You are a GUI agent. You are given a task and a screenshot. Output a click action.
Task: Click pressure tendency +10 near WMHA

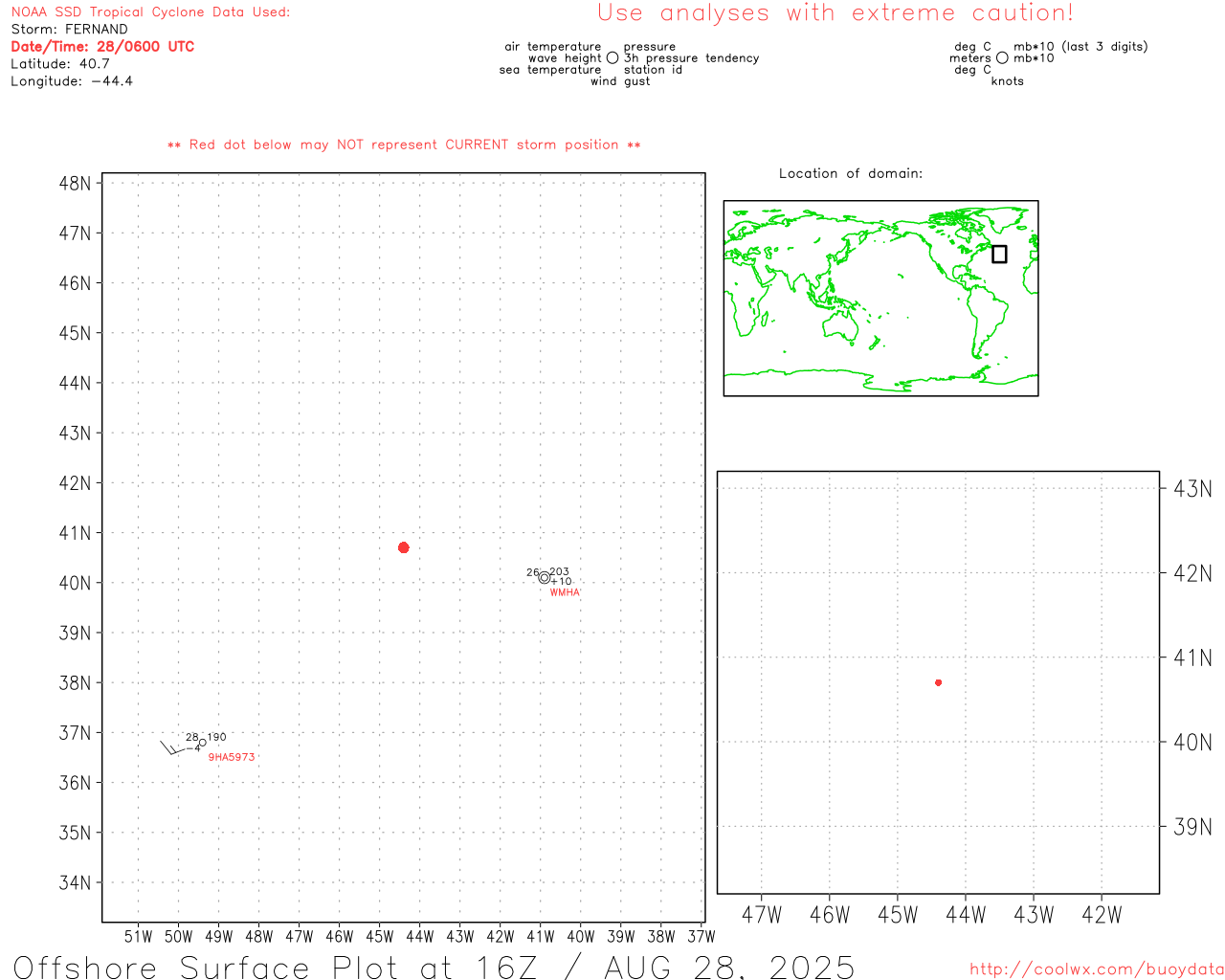[x=561, y=582]
